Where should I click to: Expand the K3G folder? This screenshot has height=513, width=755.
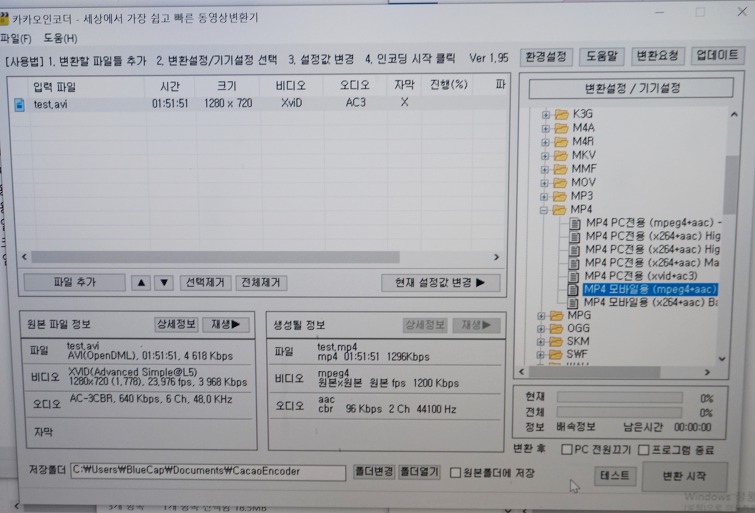tap(546, 115)
